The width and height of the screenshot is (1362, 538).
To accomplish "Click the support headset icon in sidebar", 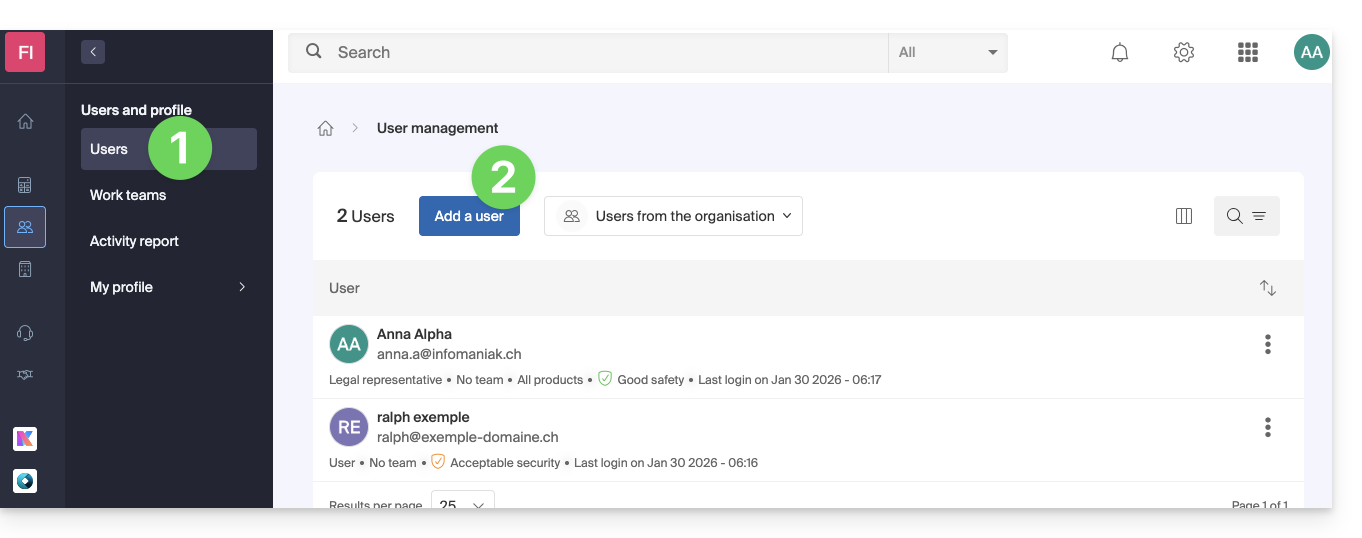I will coord(26,333).
